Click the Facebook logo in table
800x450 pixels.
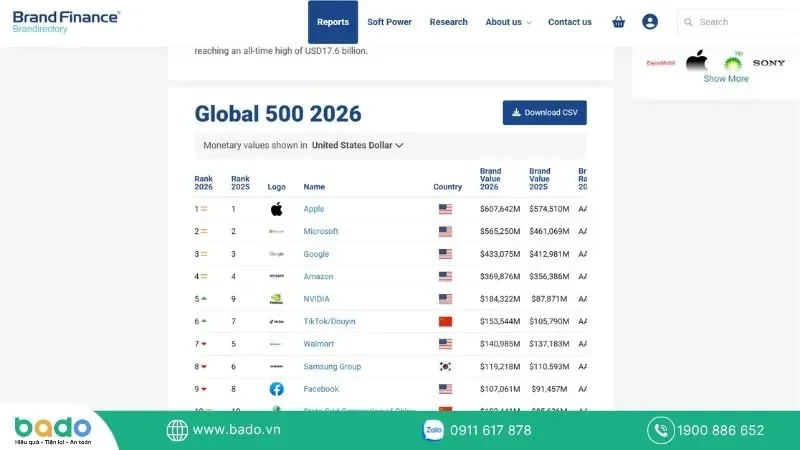tap(277, 389)
